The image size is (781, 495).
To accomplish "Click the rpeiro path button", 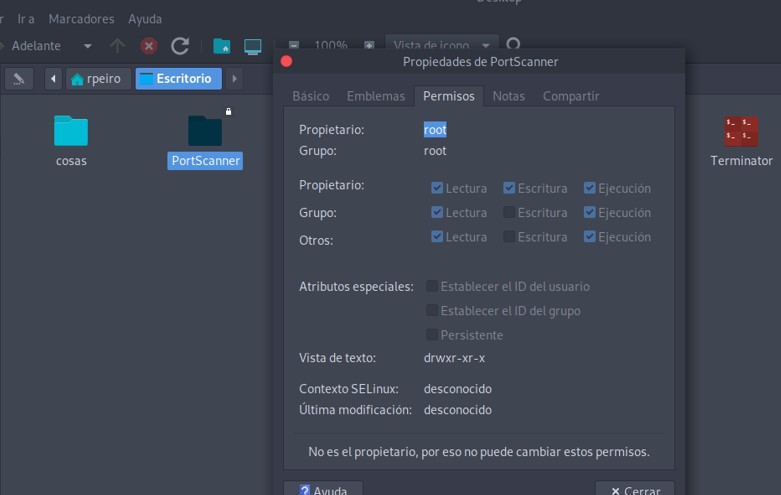I will (x=98, y=79).
